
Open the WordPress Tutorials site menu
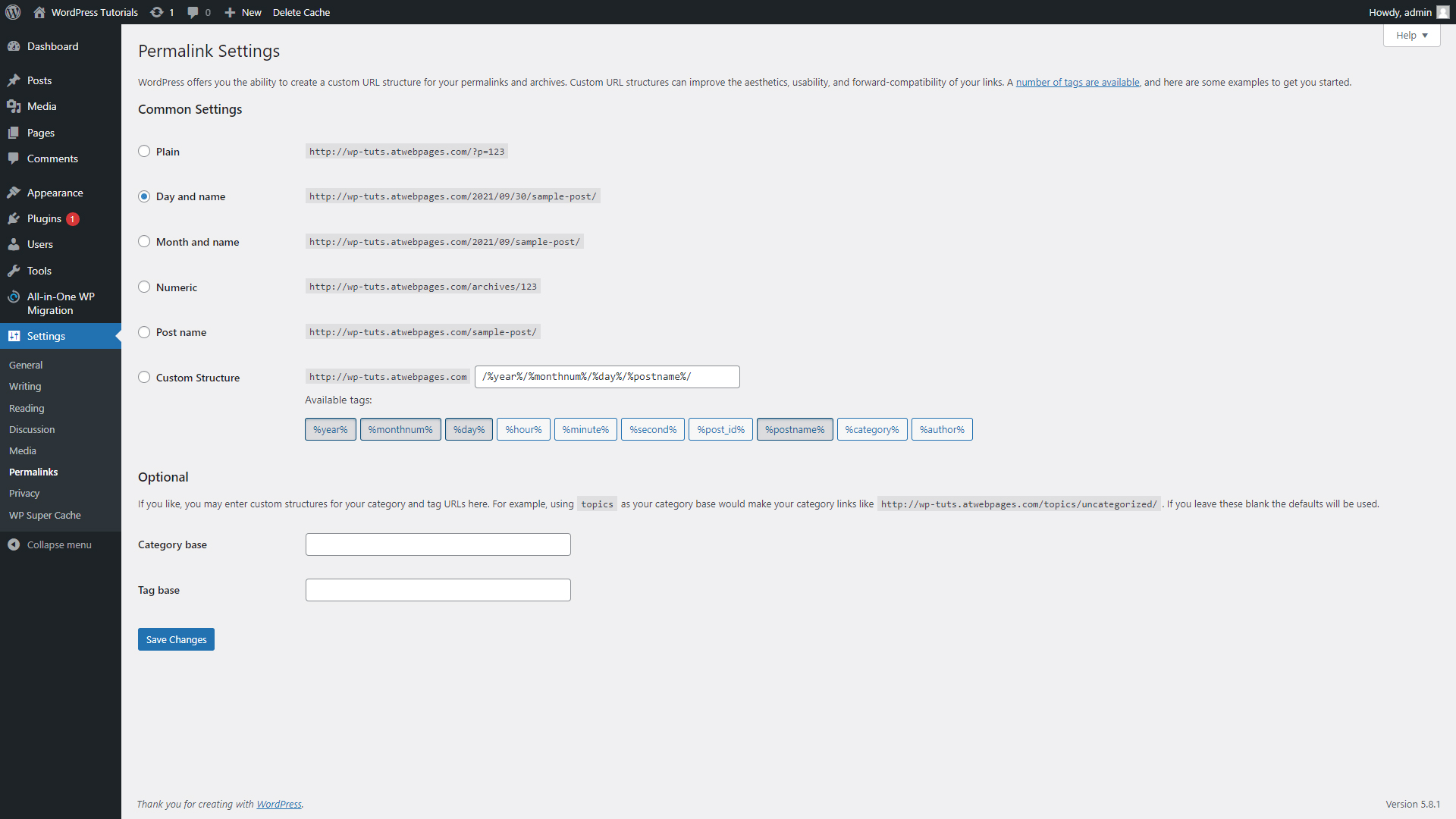click(x=86, y=12)
